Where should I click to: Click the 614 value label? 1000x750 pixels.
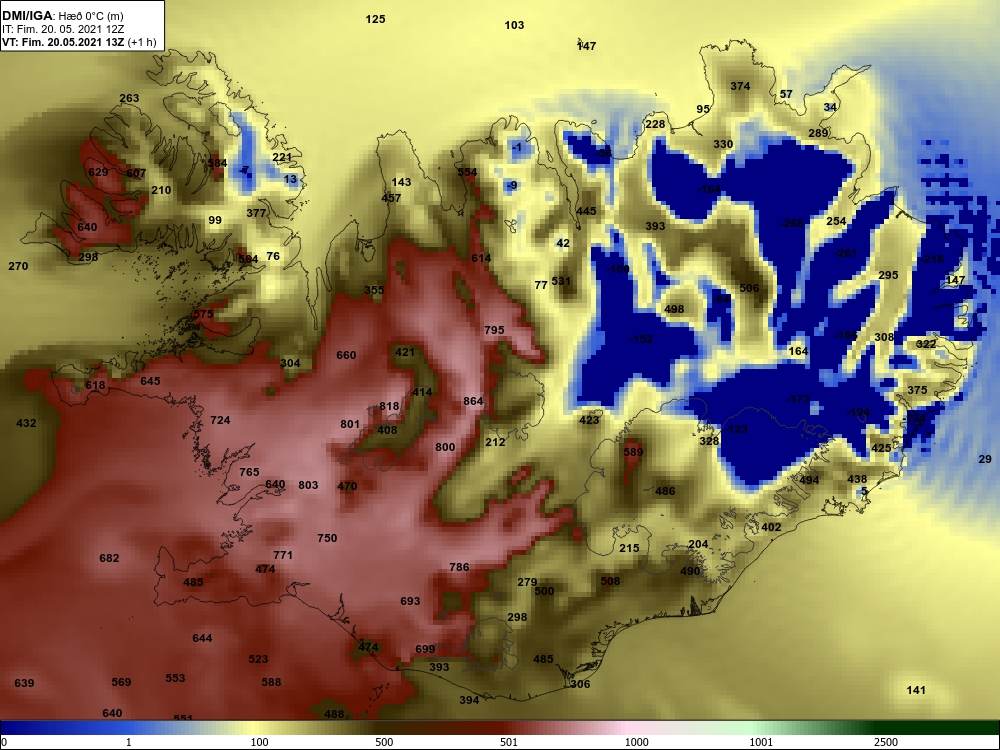click(x=481, y=258)
